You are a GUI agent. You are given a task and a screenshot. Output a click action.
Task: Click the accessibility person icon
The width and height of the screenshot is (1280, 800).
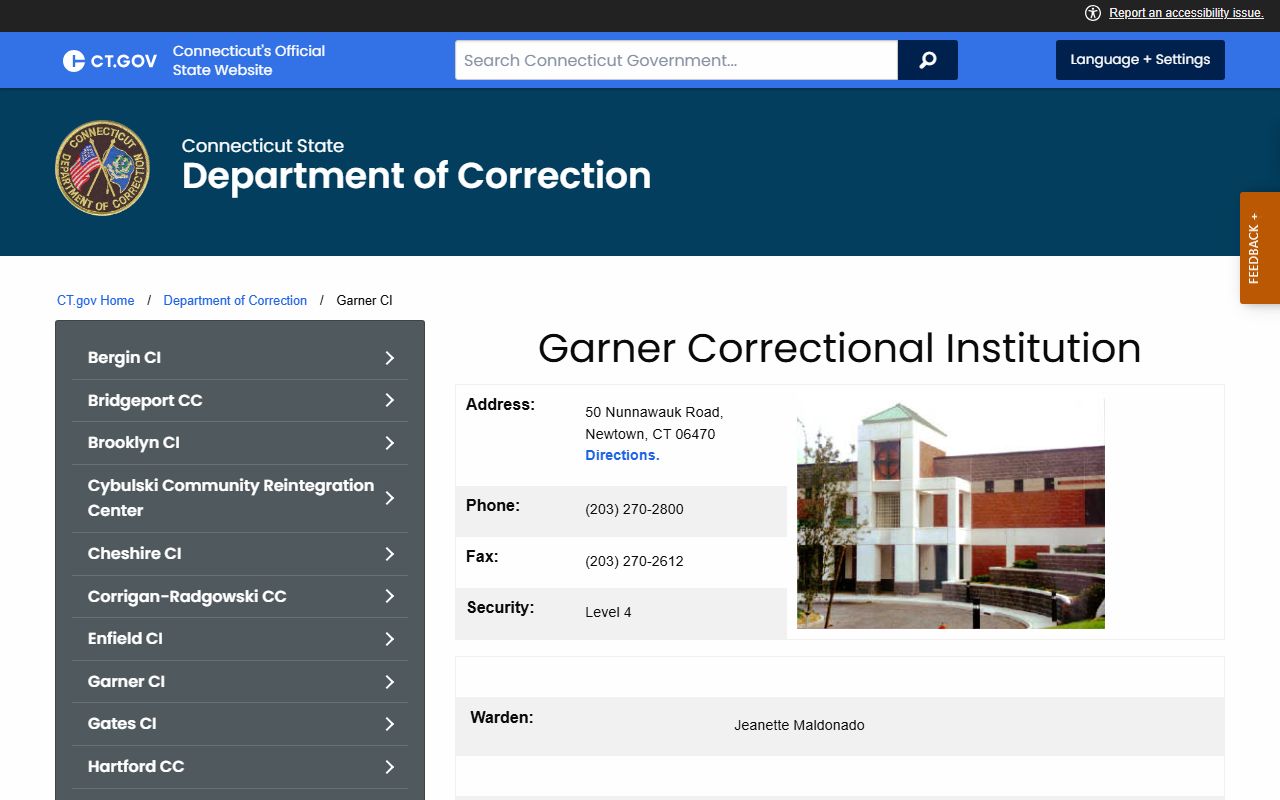coord(1093,13)
